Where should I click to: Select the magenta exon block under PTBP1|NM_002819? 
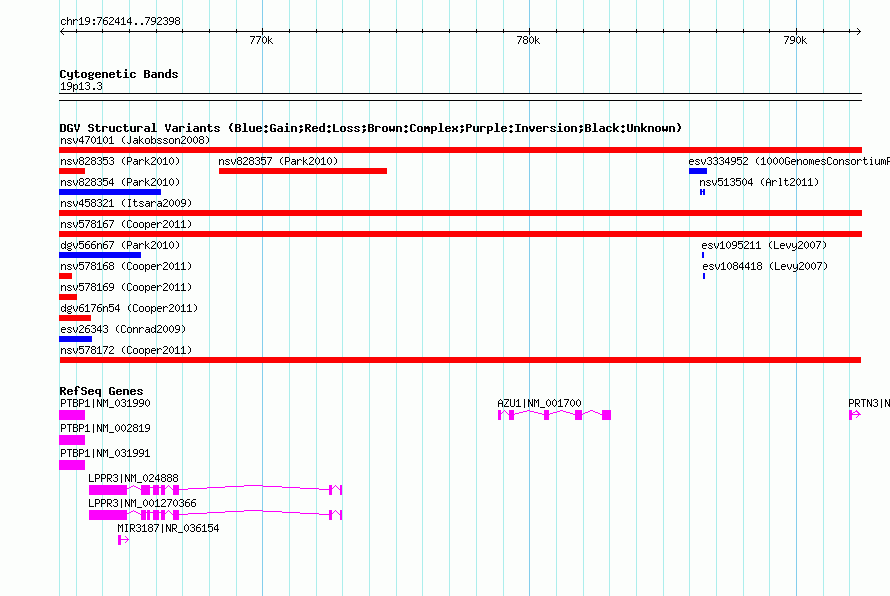tap(72, 440)
